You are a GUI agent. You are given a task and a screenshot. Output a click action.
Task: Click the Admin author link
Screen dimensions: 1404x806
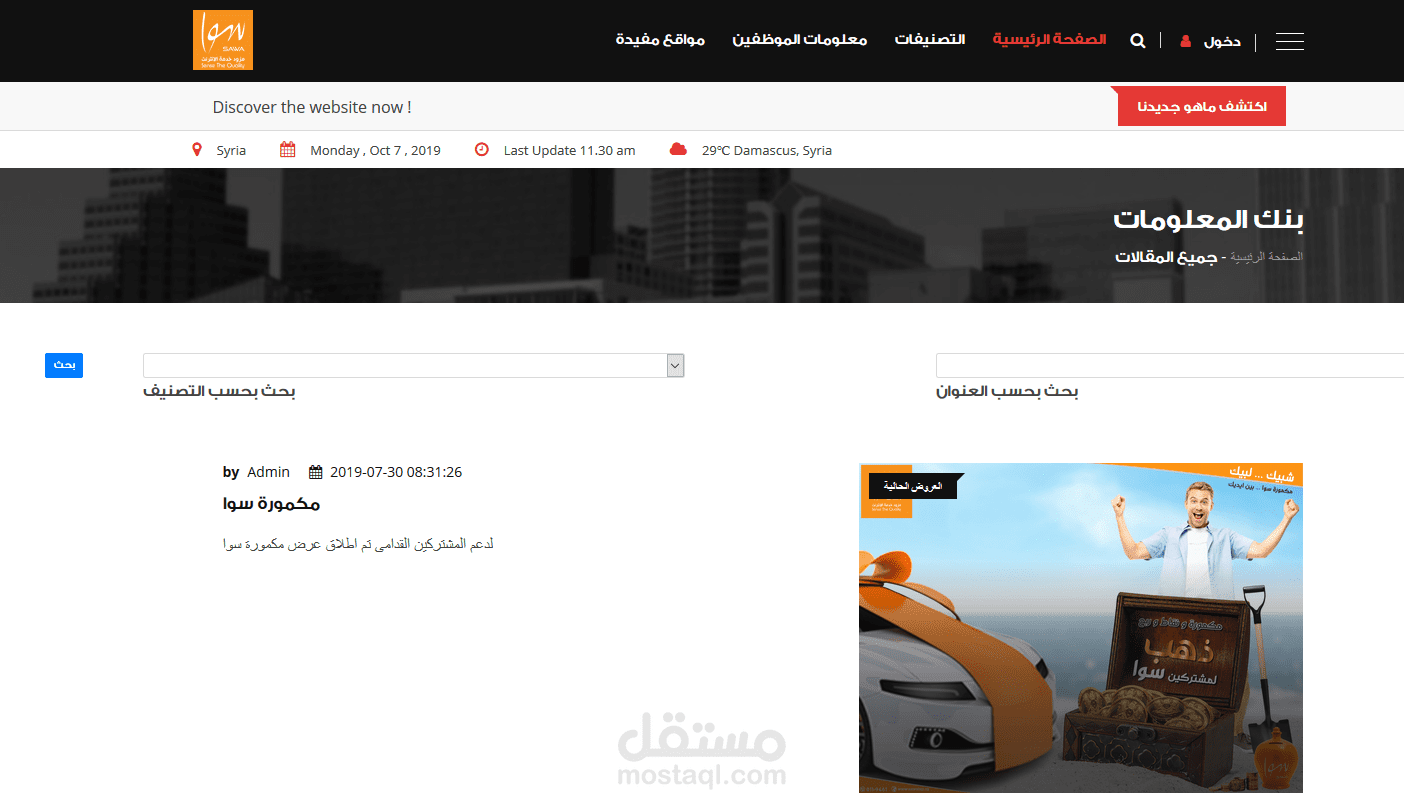(268, 472)
